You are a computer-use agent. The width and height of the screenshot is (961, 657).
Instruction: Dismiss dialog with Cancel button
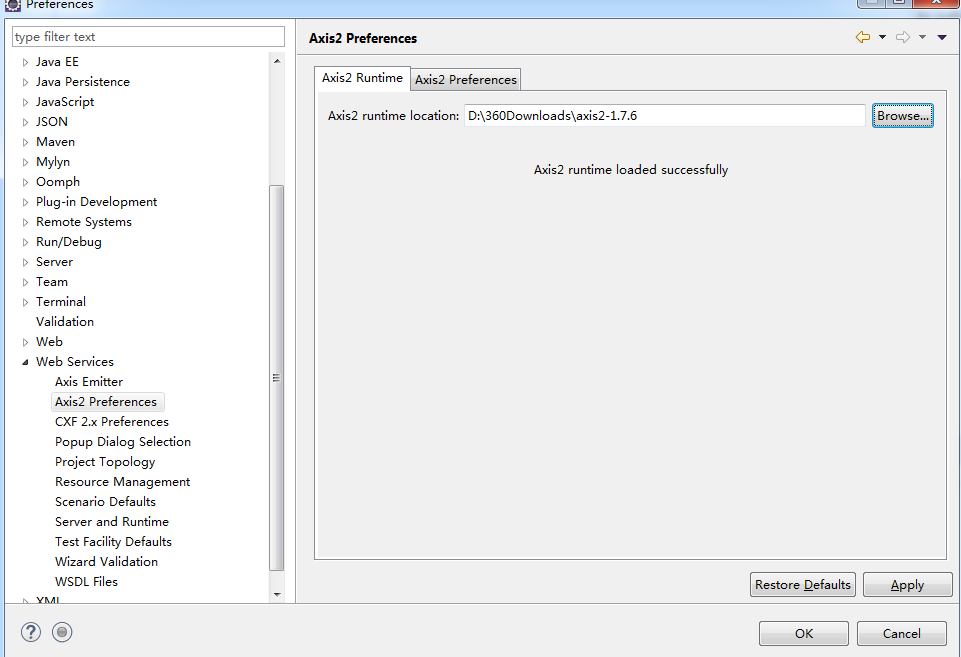click(901, 633)
